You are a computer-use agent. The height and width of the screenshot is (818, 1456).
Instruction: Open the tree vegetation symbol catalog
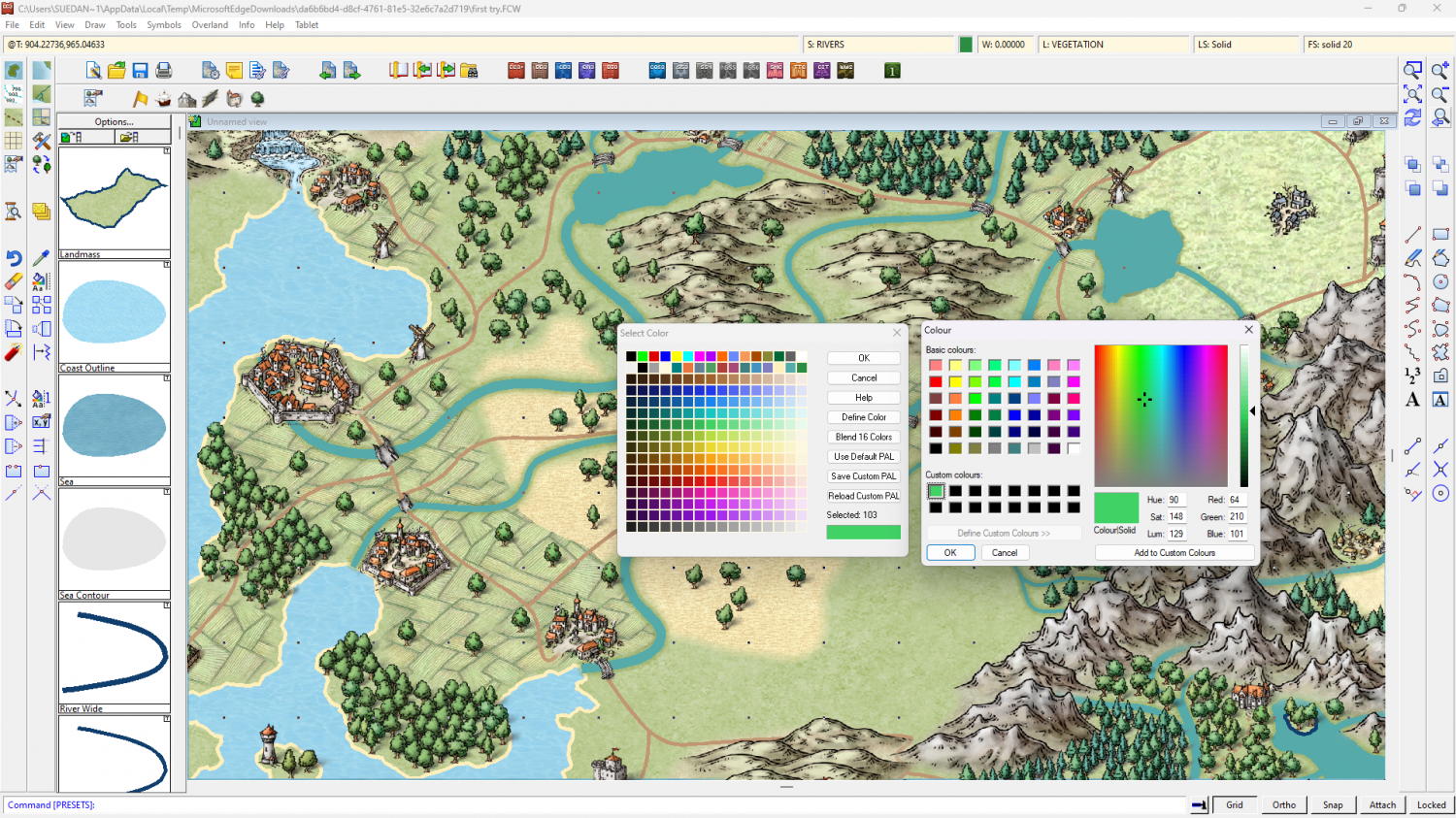pos(257,98)
